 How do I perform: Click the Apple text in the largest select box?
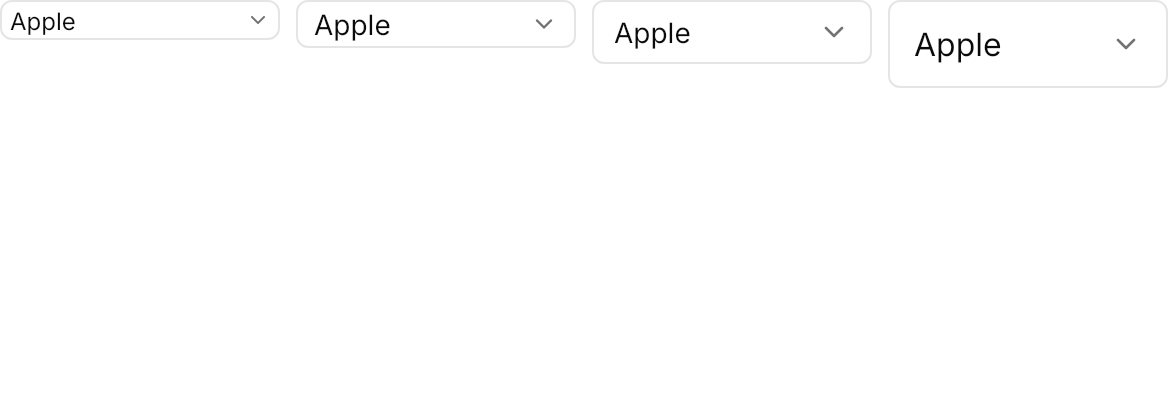click(957, 45)
